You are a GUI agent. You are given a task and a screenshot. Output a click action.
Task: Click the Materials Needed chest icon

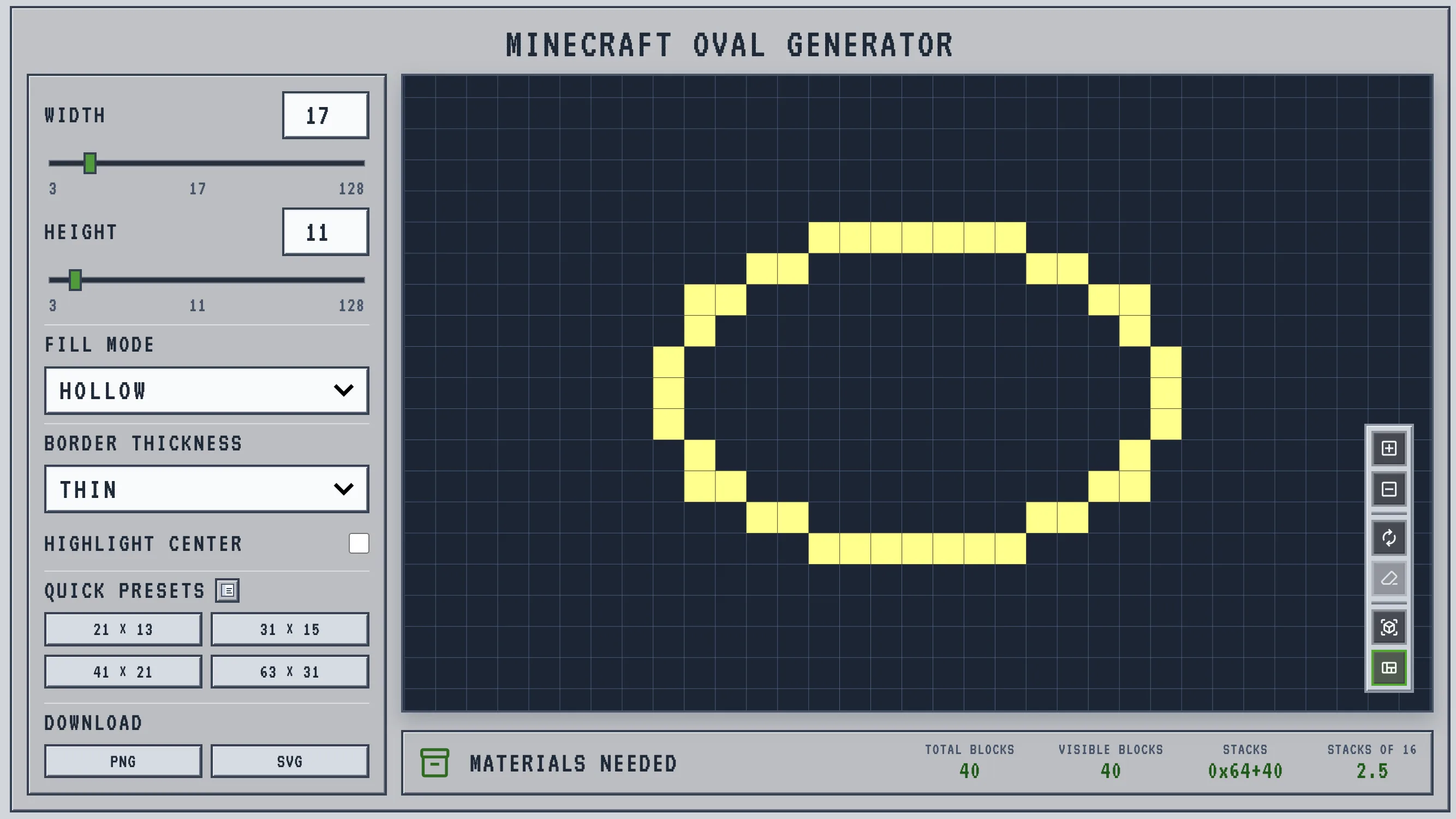[x=434, y=763]
